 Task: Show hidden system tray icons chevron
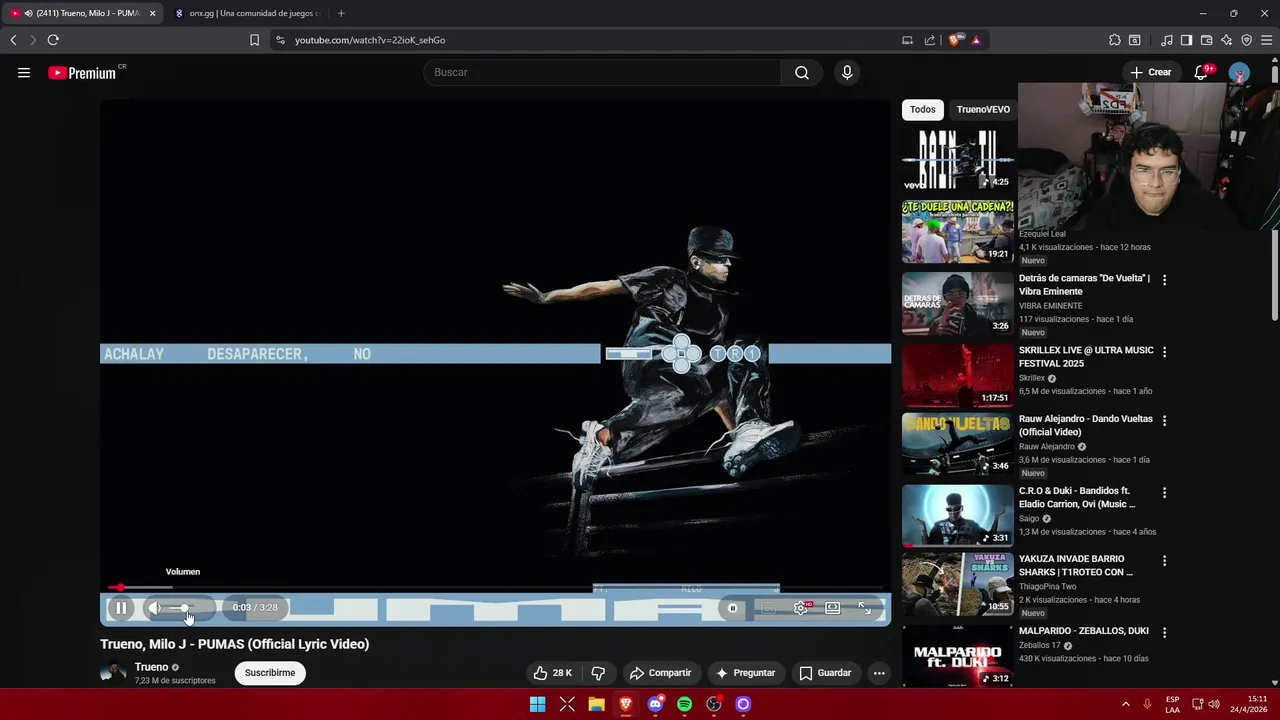1125,704
